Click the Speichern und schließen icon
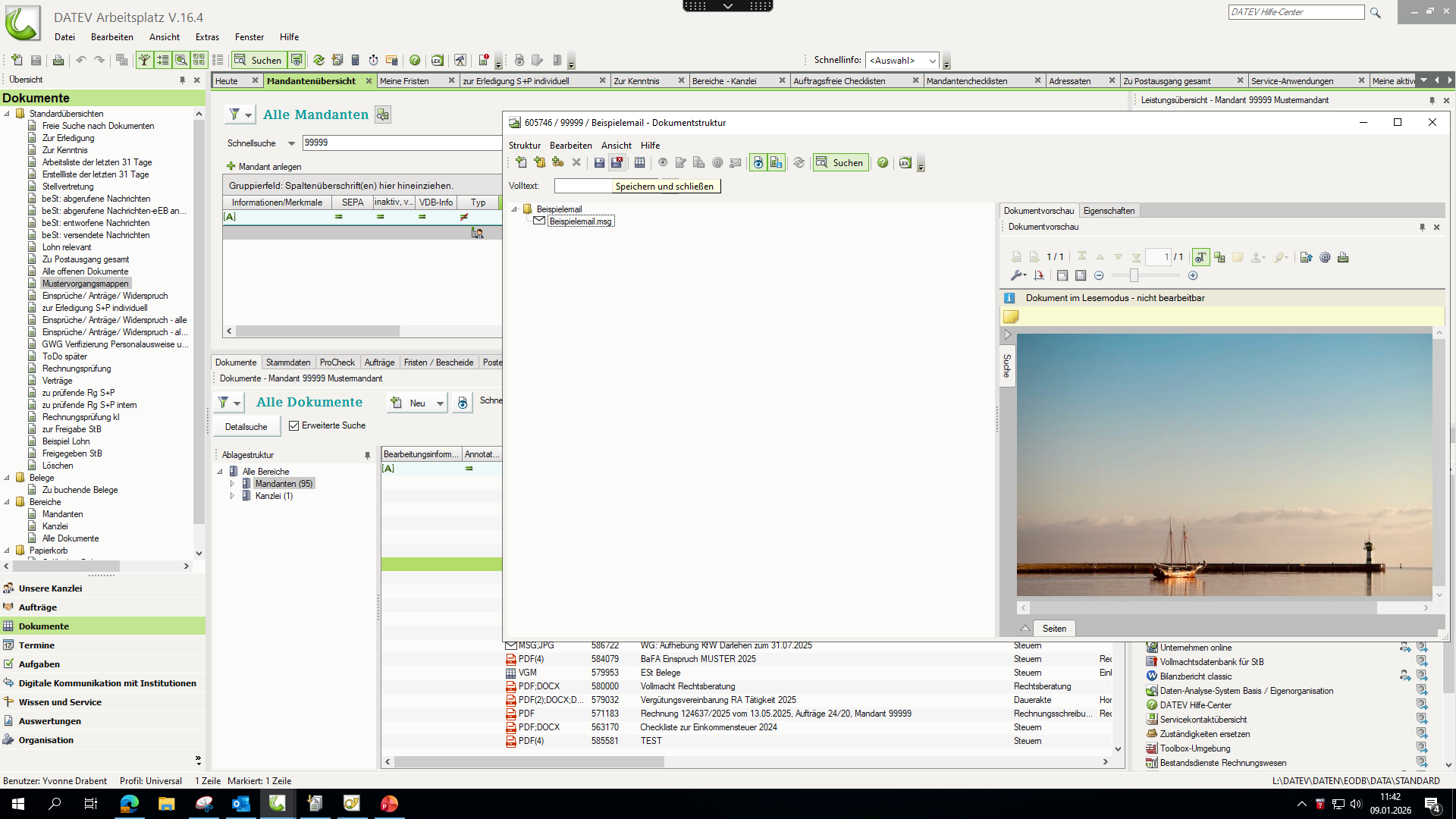The height and width of the screenshot is (819, 1456). [617, 162]
